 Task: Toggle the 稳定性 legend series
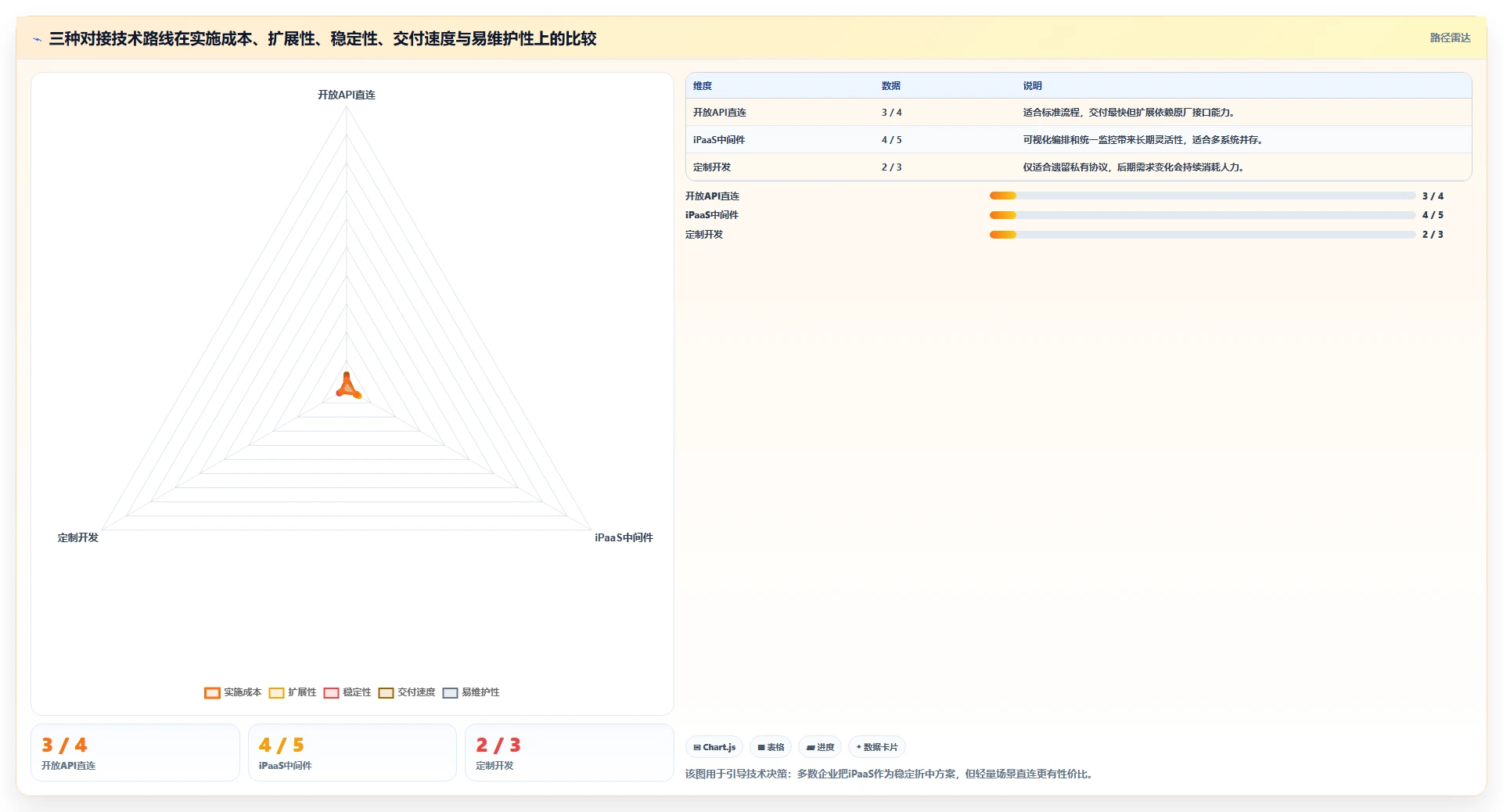tap(347, 692)
